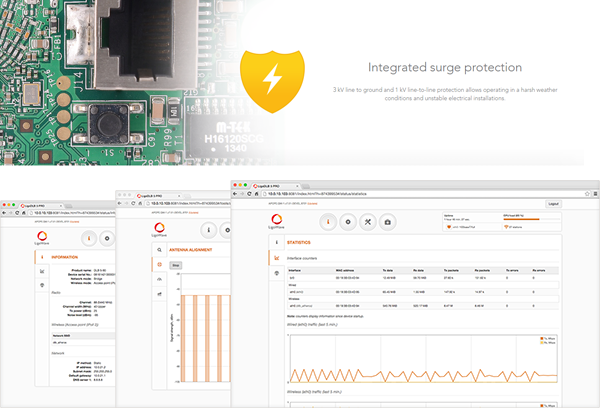Click the signal strength bar chart

pos(204,328)
